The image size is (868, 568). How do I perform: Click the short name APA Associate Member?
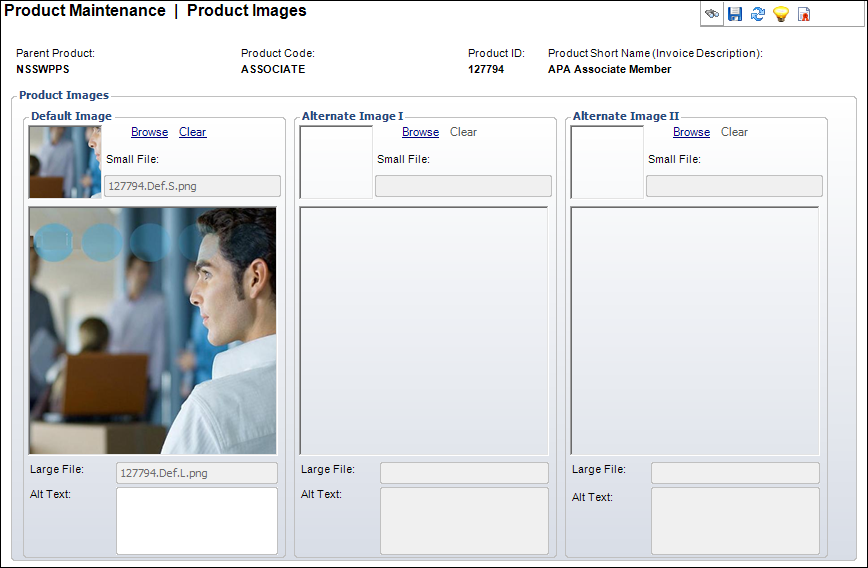609,69
